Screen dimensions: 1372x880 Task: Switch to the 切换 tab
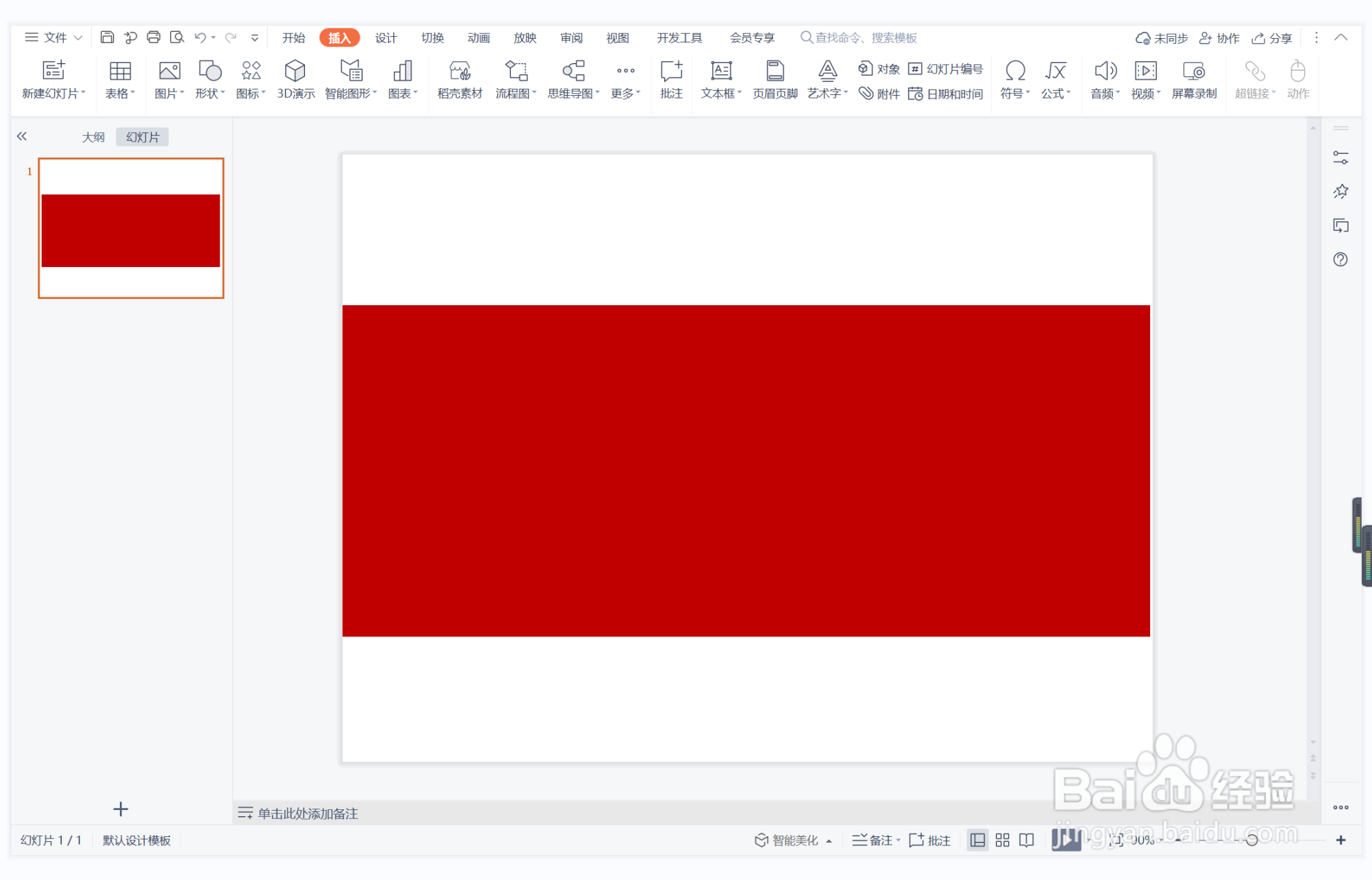pyautogui.click(x=433, y=37)
